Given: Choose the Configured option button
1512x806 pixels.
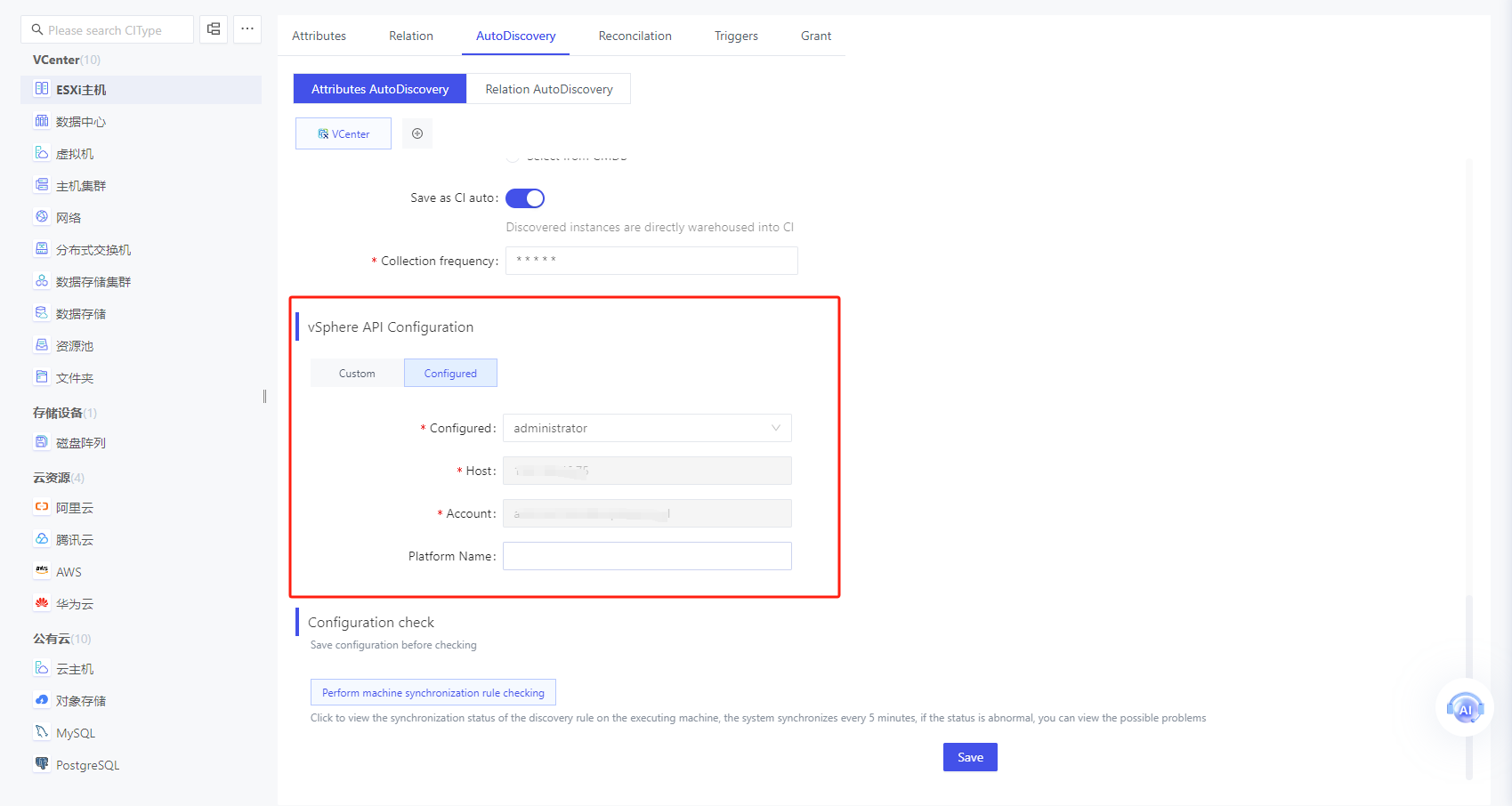Looking at the screenshot, I should pos(450,373).
